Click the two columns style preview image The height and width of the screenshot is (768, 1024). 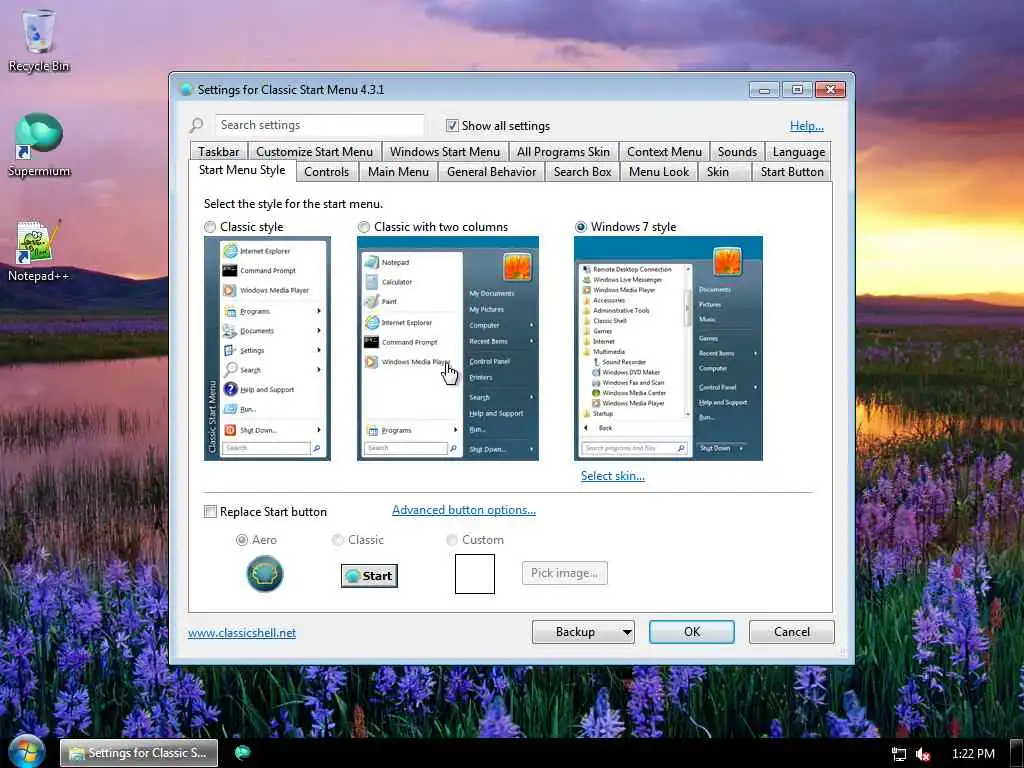pos(447,348)
